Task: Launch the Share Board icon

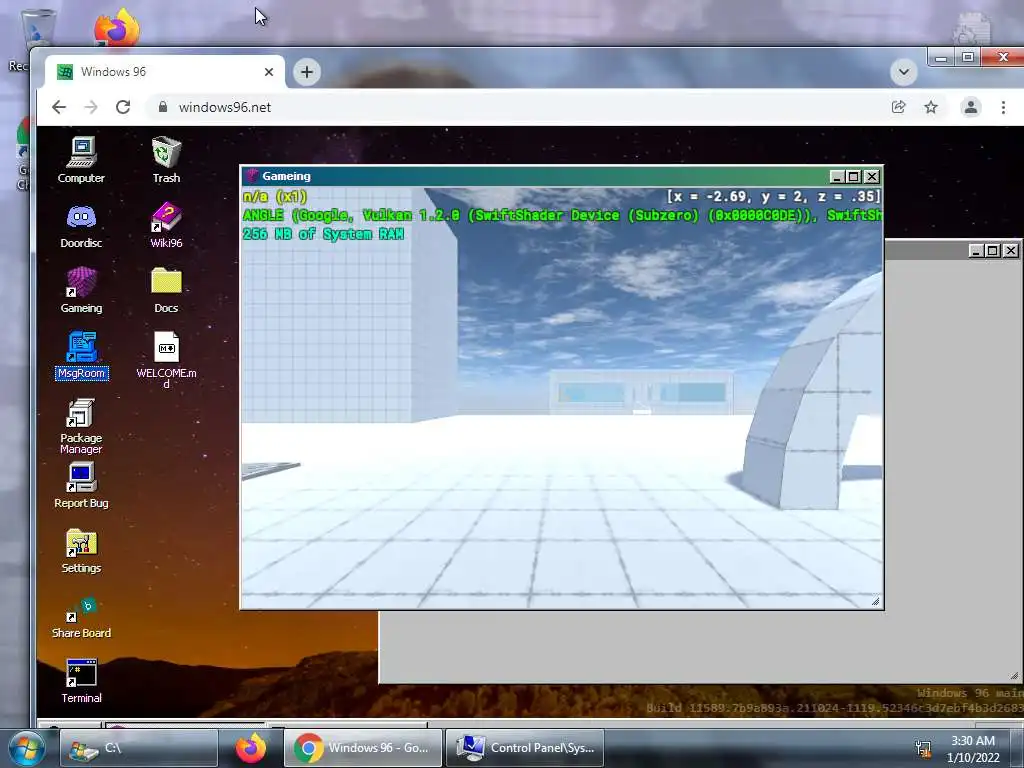Action: [x=81, y=616]
